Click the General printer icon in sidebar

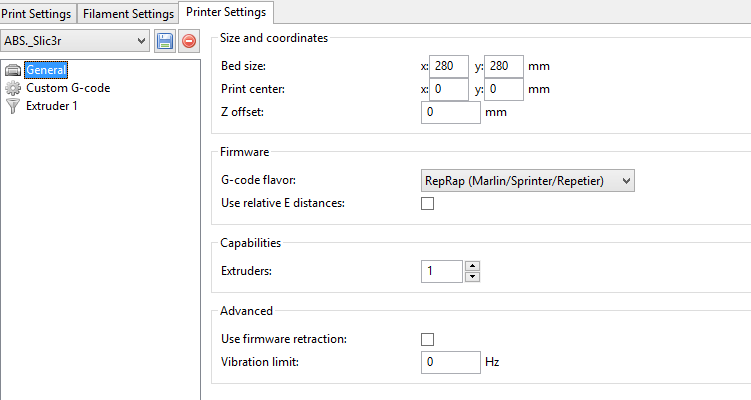coord(13,70)
